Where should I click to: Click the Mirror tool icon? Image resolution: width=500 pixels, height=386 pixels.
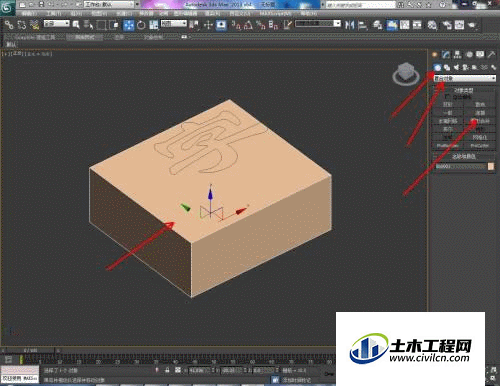(x=349, y=25)
